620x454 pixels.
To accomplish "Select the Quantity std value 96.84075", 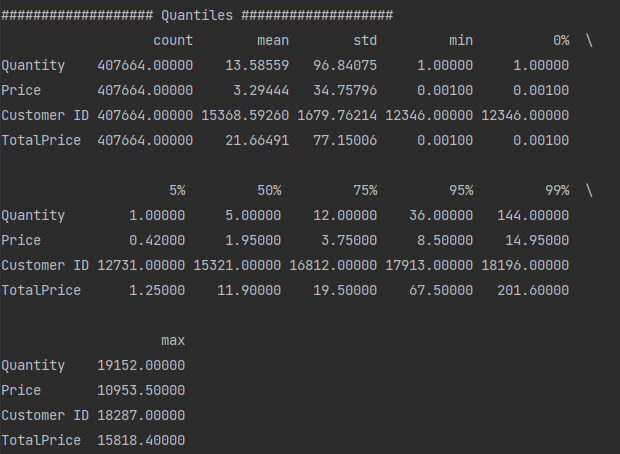I will click(345, 65).
